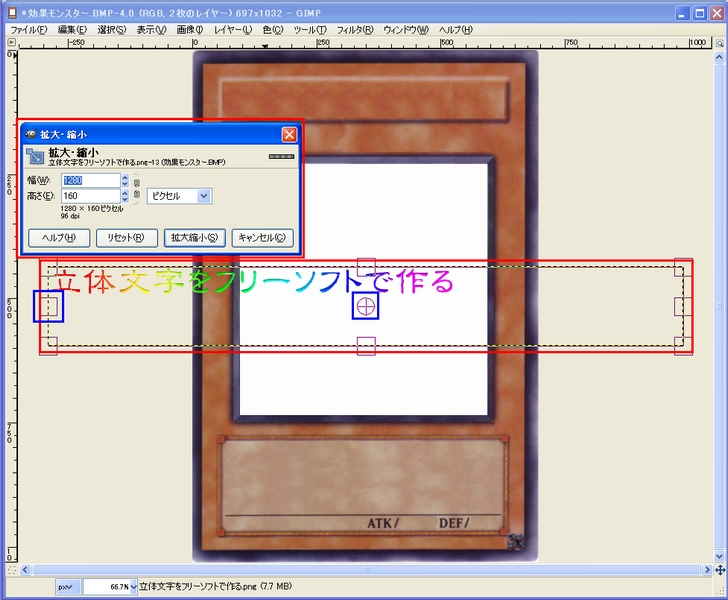The image size is (728, 600).
Task: Decrease height value with stepper down arrow
Action: click(x=125, y=200)
